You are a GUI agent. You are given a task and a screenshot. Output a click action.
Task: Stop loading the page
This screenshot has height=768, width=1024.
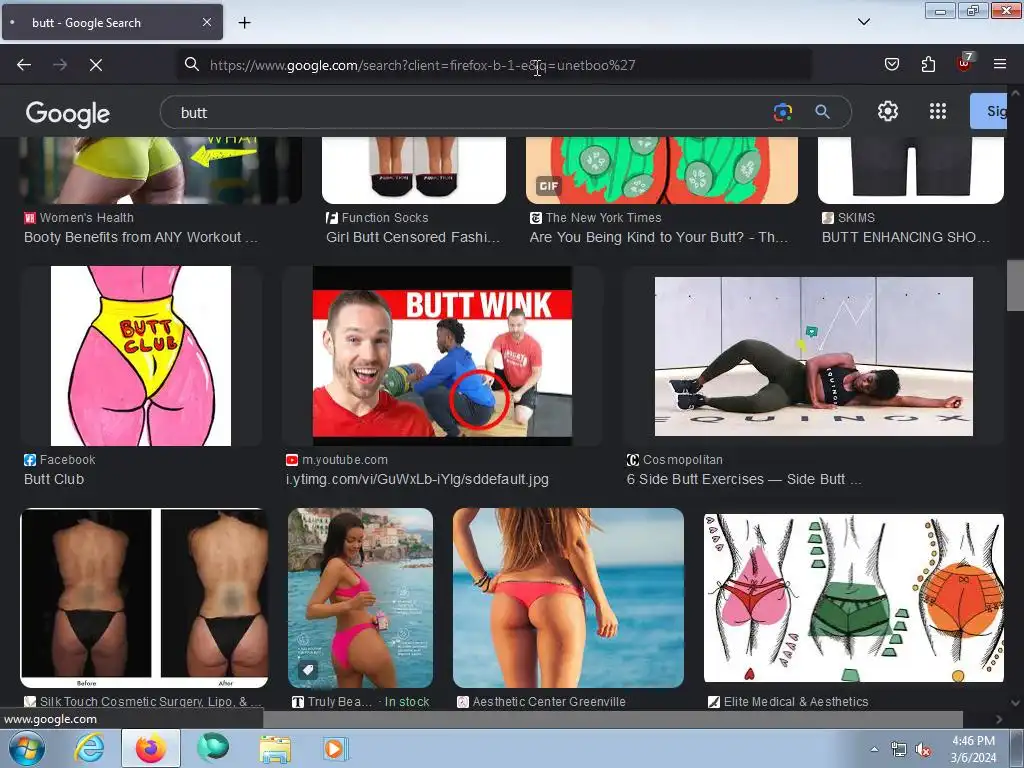coord(95,65)
